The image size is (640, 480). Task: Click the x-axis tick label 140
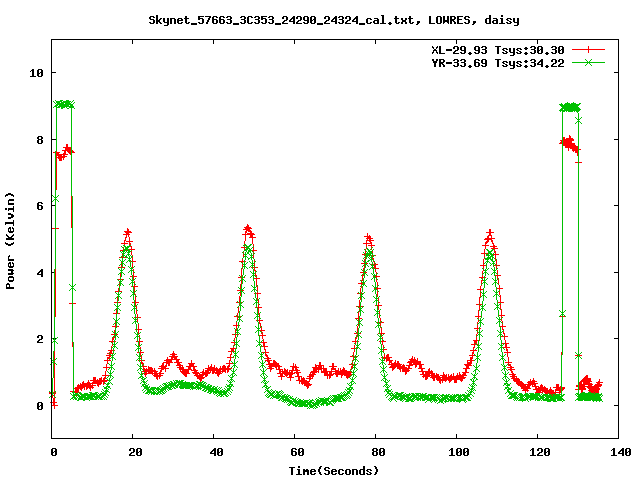click(621, 452)
